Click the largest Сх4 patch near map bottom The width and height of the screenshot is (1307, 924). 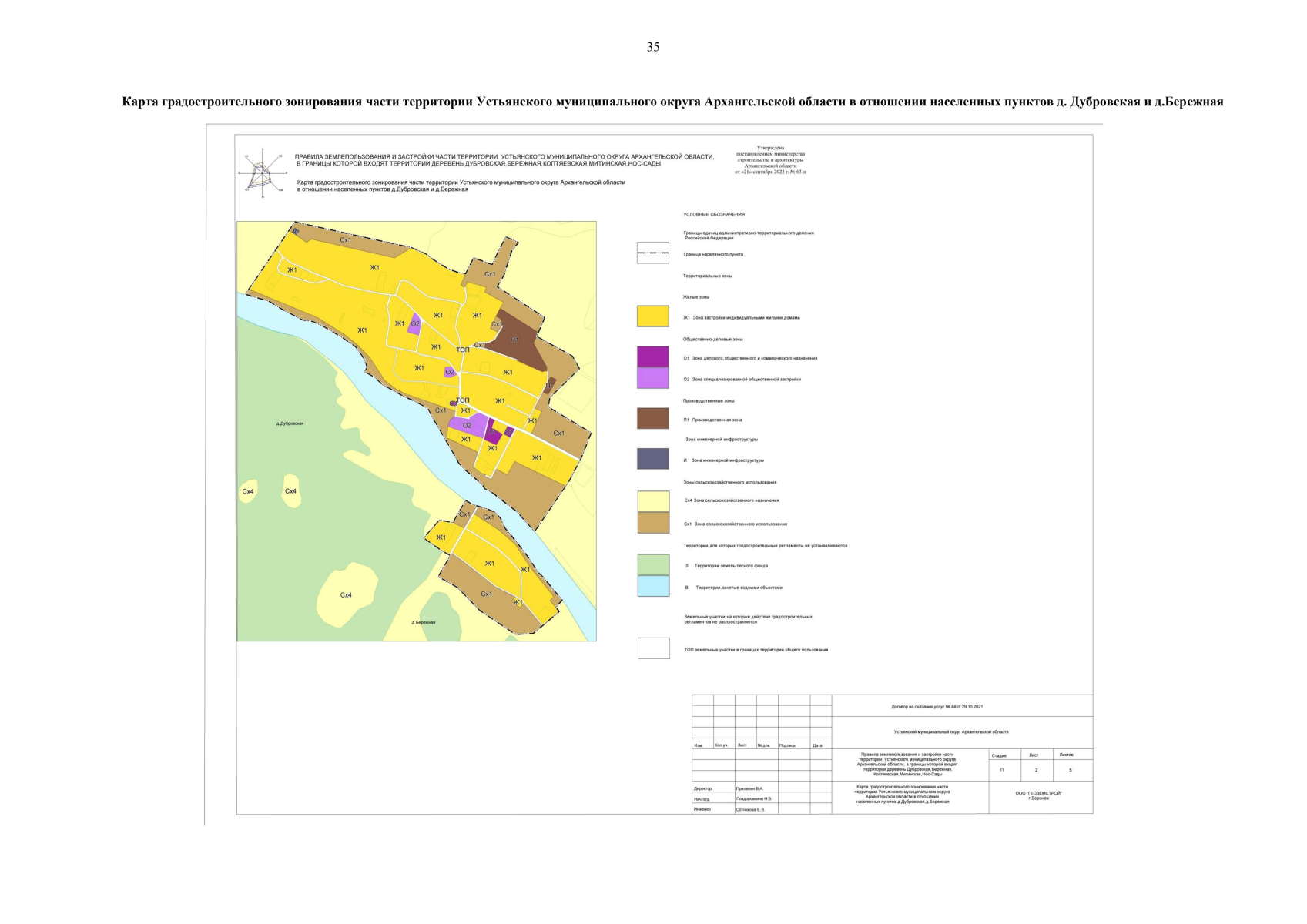point(346,594)
